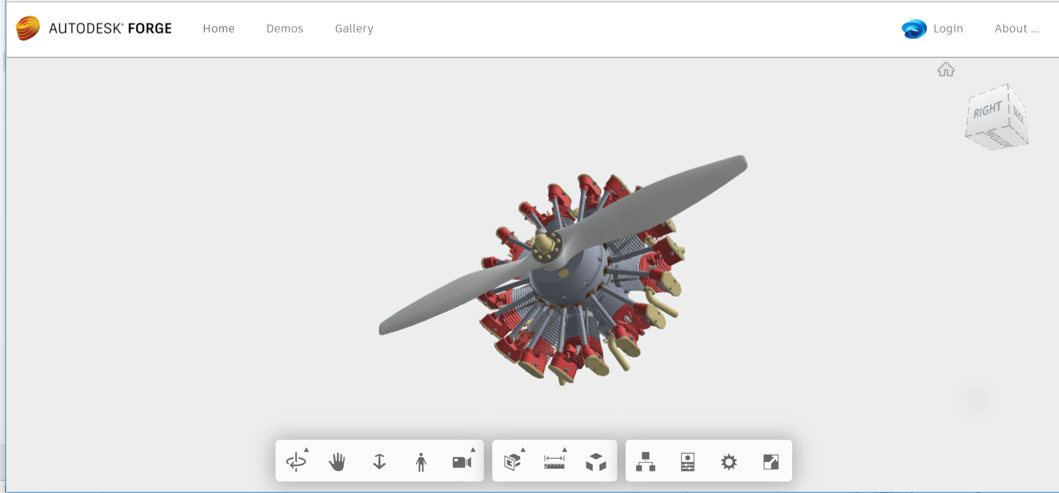Go to the Home page
The height and width of the screenshot is (493, 1059).
[219, 28]
